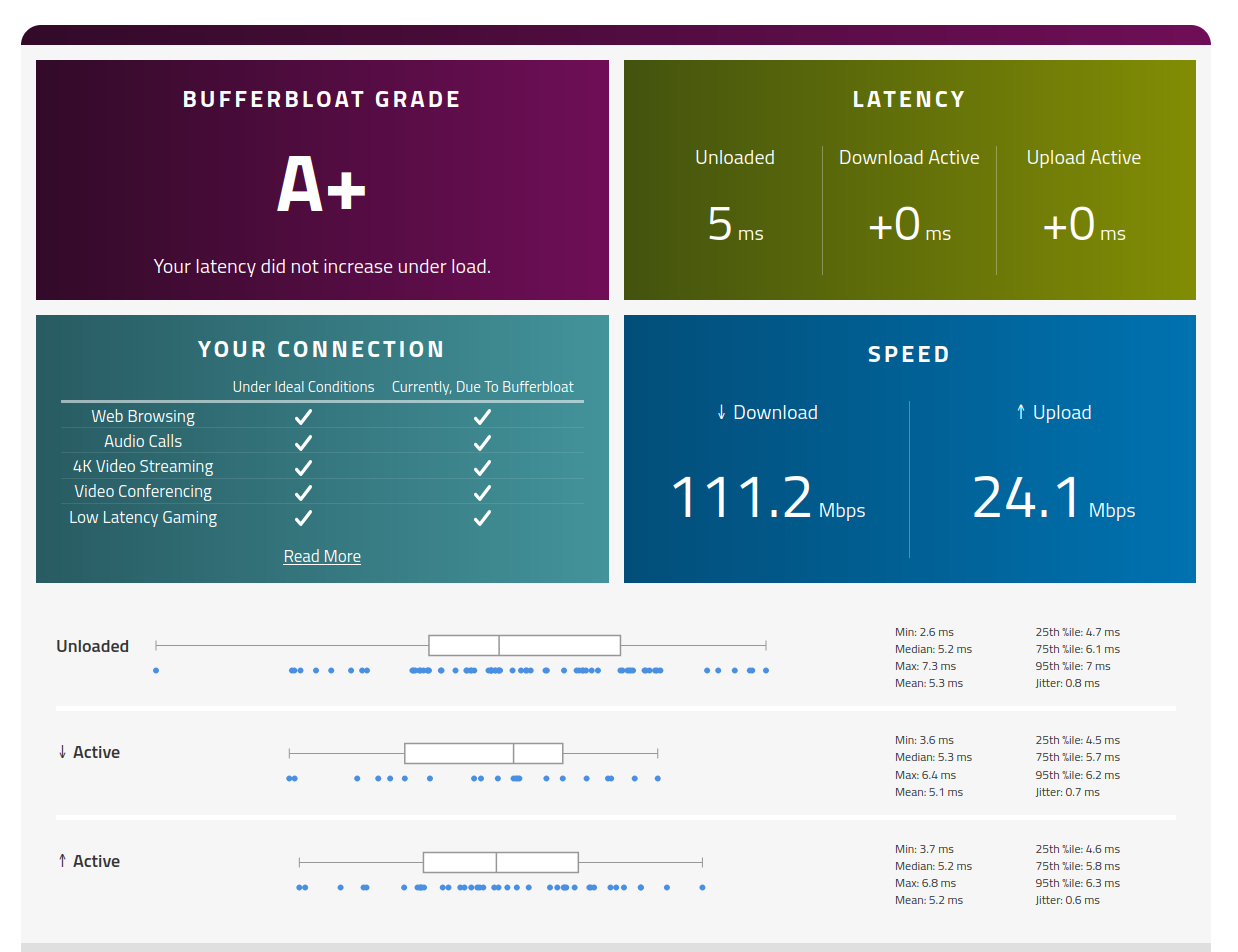1238x952 pixels.
Task: Click the 'Median: 5.3 ms' stat
Action: (x=933, y=757)
